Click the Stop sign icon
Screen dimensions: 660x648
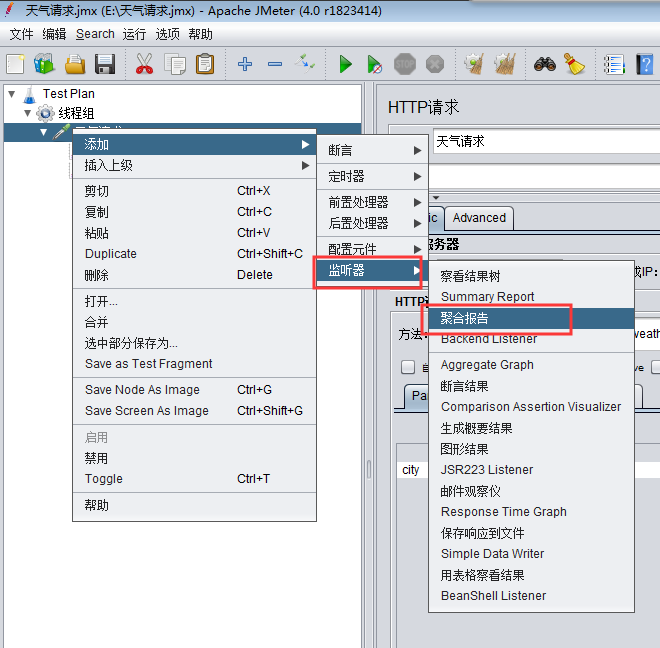click(405, 64)
